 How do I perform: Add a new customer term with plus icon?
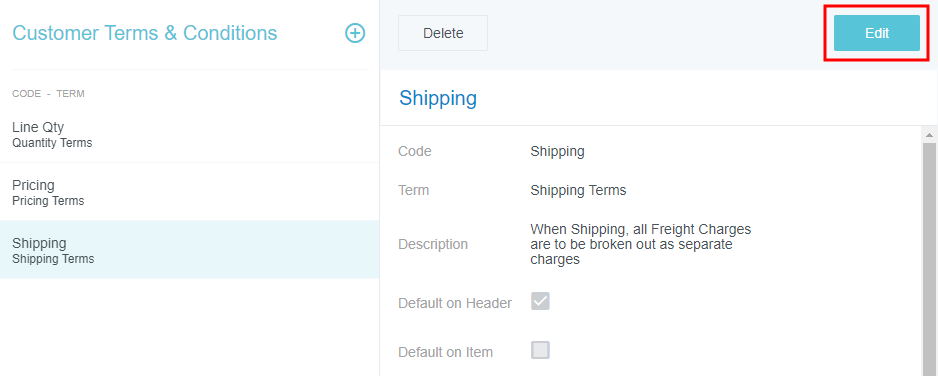coord(355,33)
